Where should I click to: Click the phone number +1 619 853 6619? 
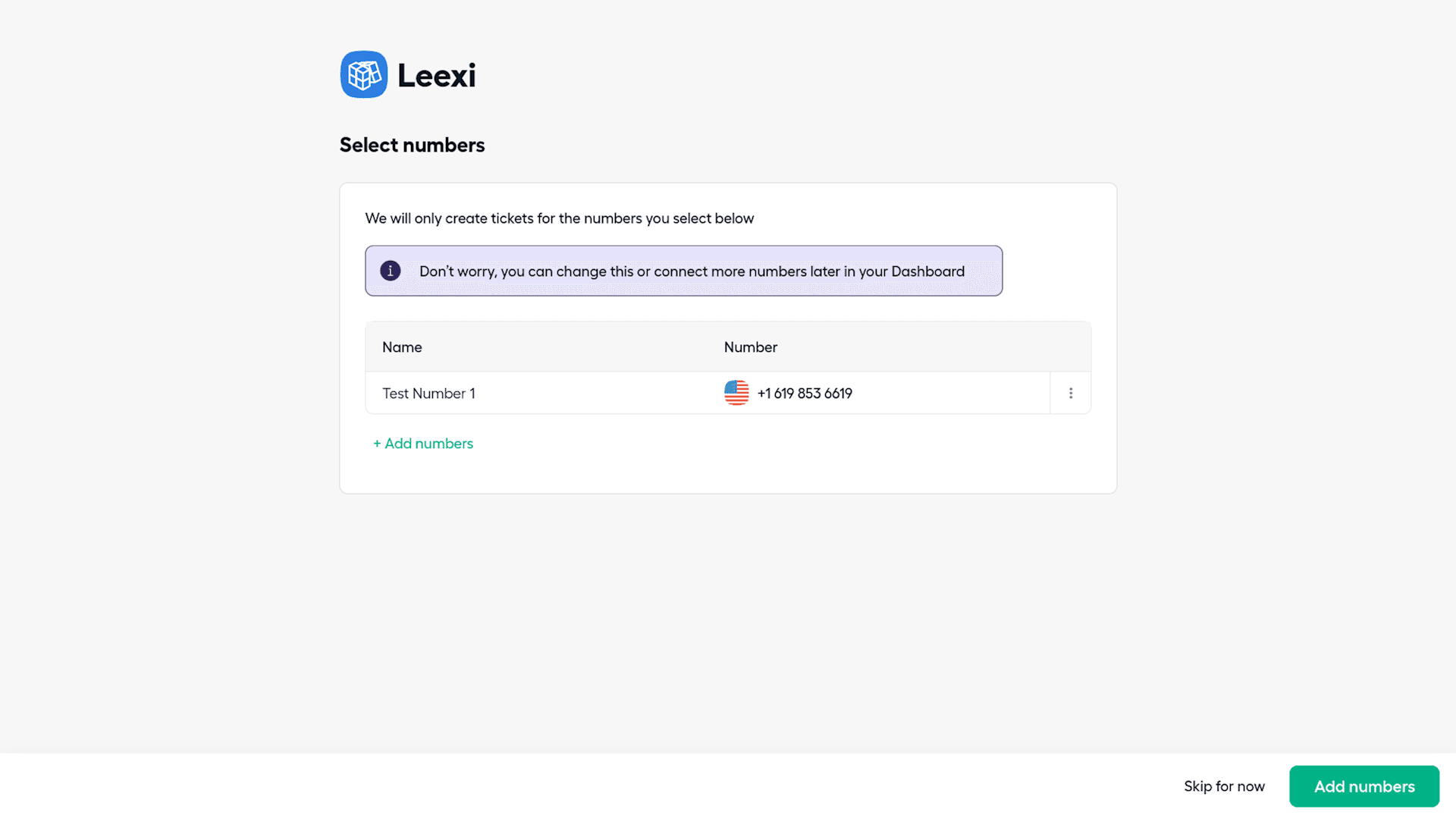(805, 394)
